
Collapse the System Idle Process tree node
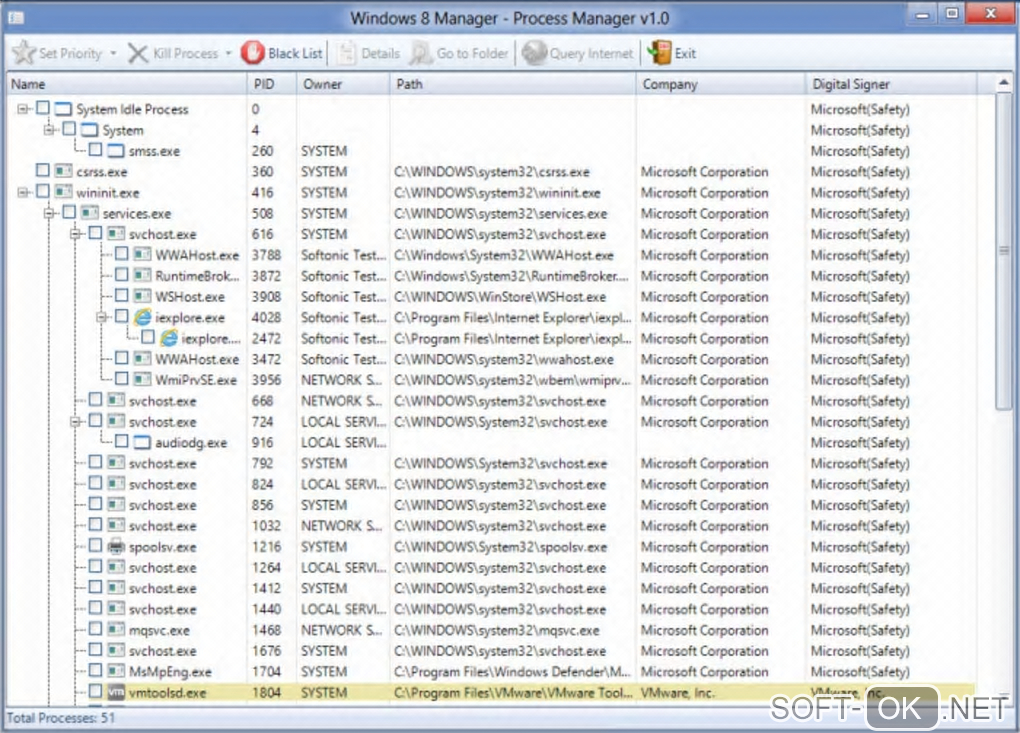[23, 109]
